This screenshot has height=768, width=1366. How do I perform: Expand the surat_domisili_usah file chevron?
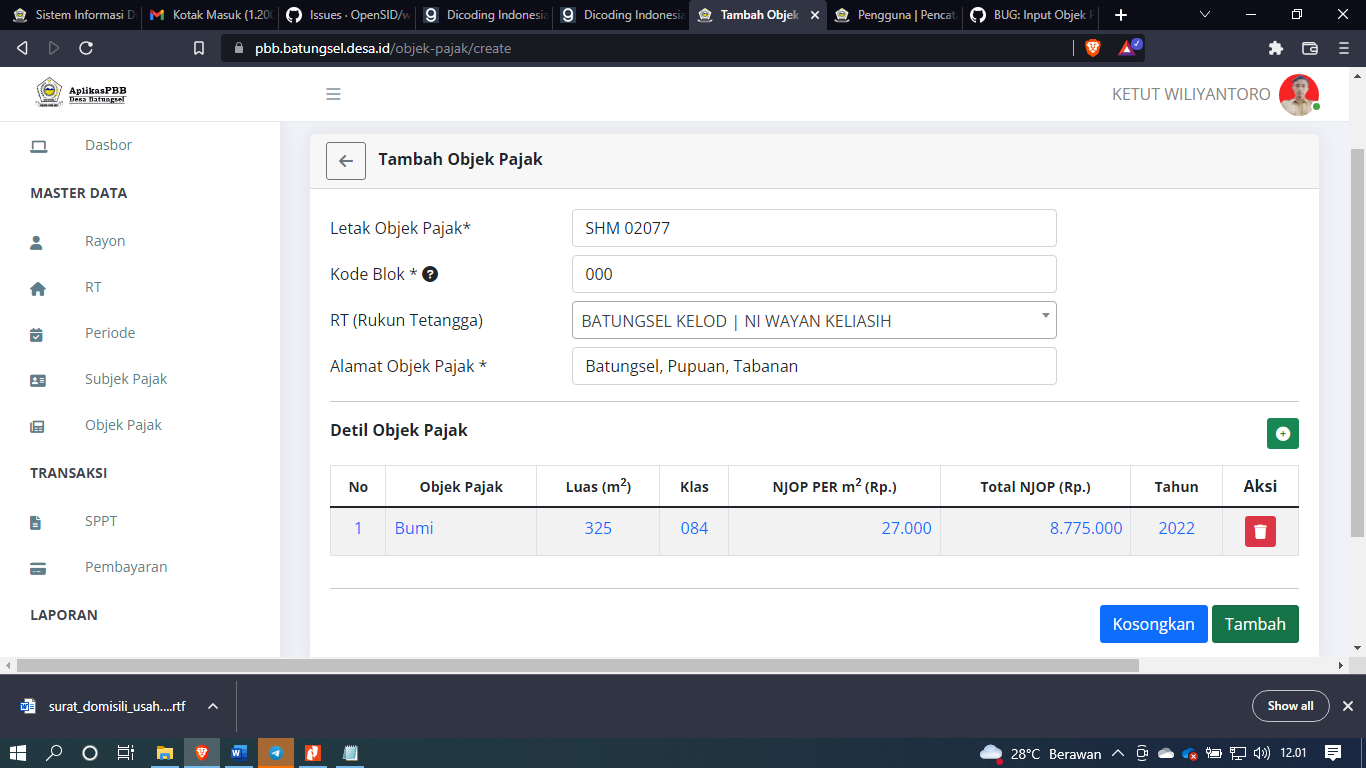click(211, 705)
